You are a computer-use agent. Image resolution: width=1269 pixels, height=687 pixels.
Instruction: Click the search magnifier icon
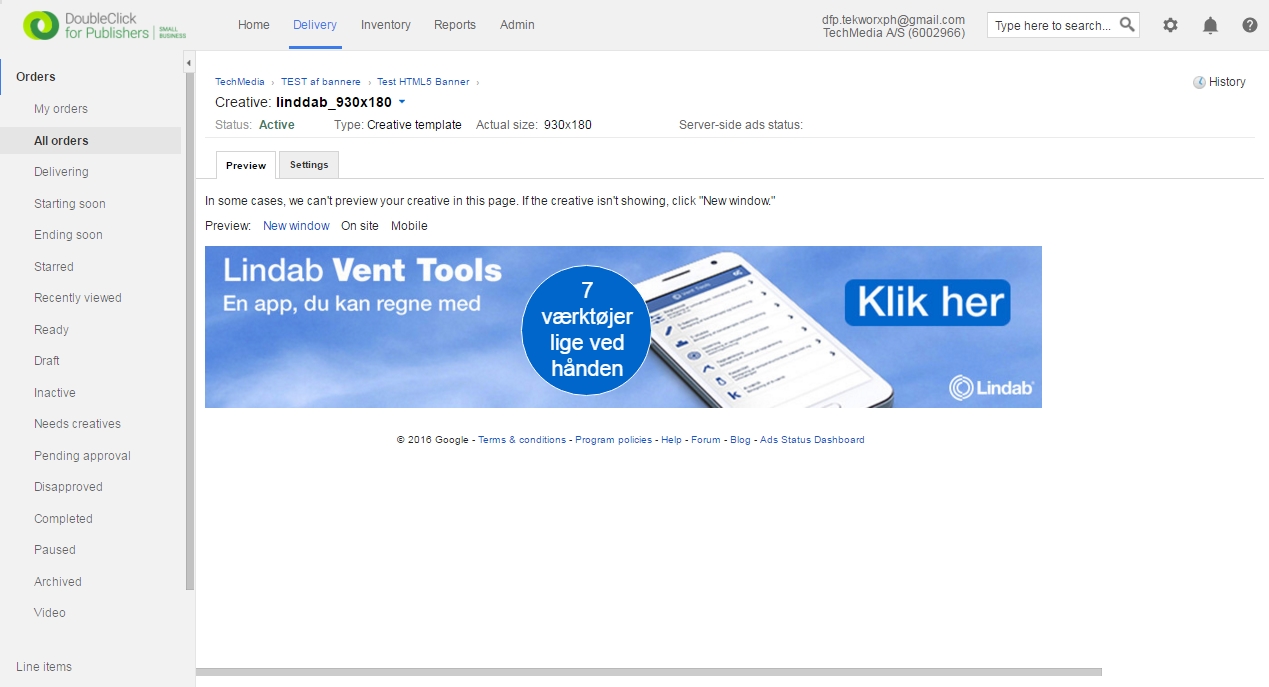(1127, 25)
